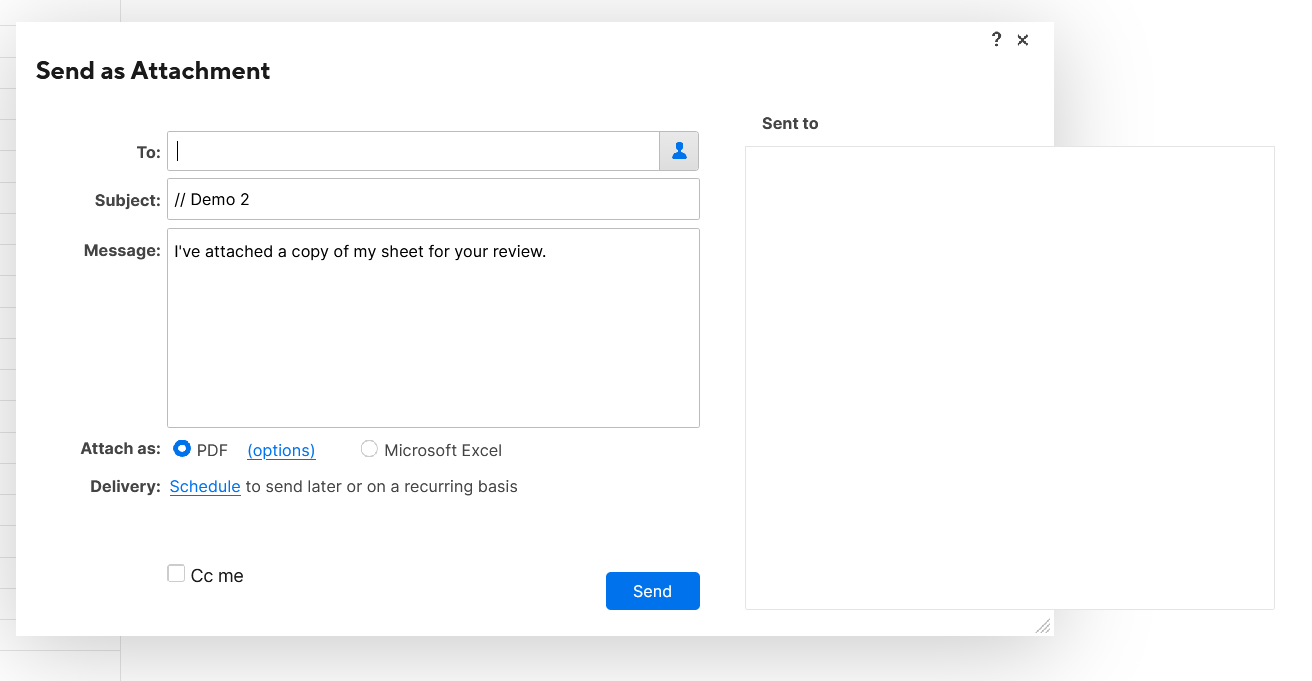Open PDF options link
Screen dimensions: 1312x681
point(281,450)
